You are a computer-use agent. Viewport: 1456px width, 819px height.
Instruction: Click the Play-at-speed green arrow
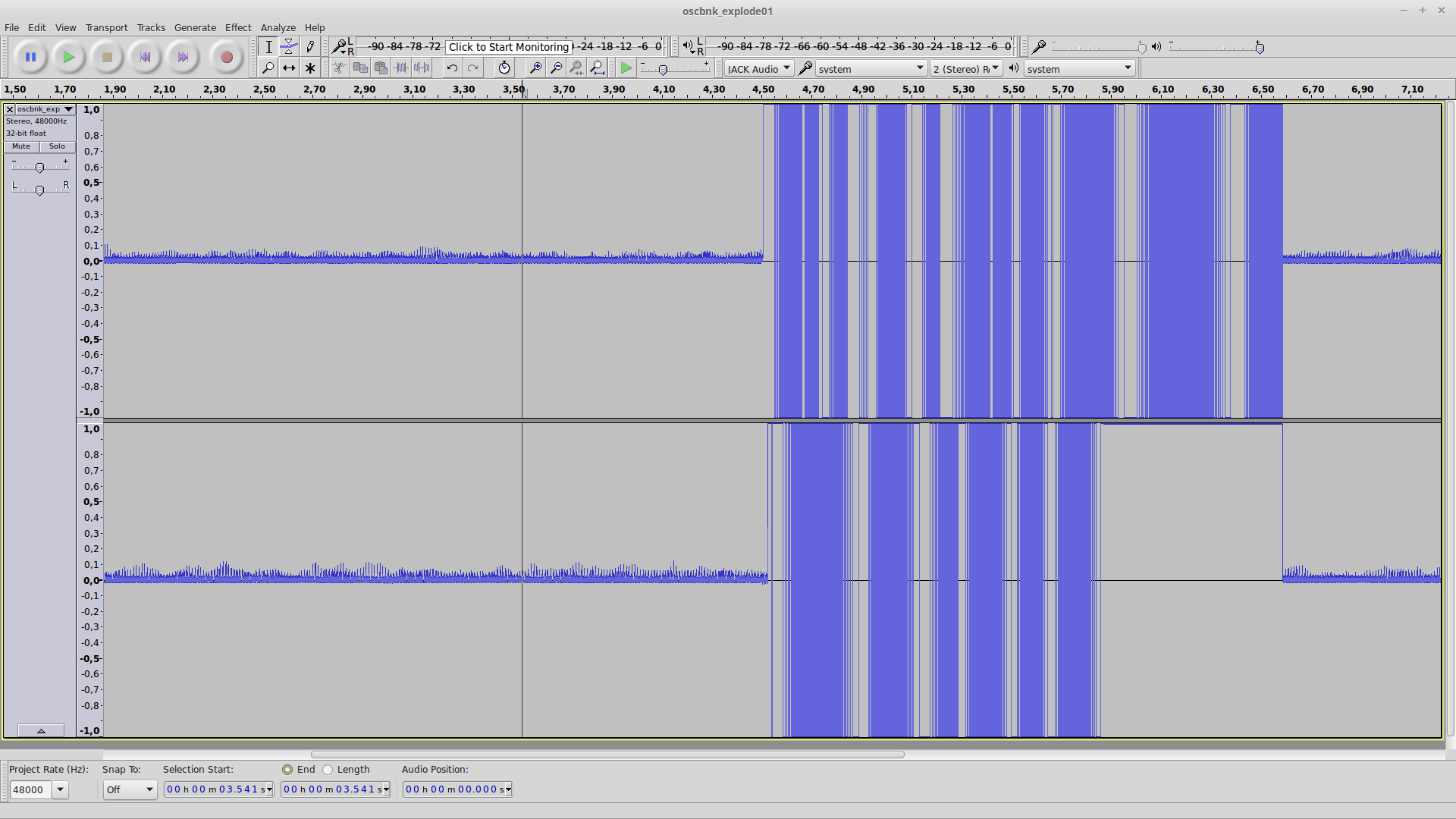tap(626, 68)
